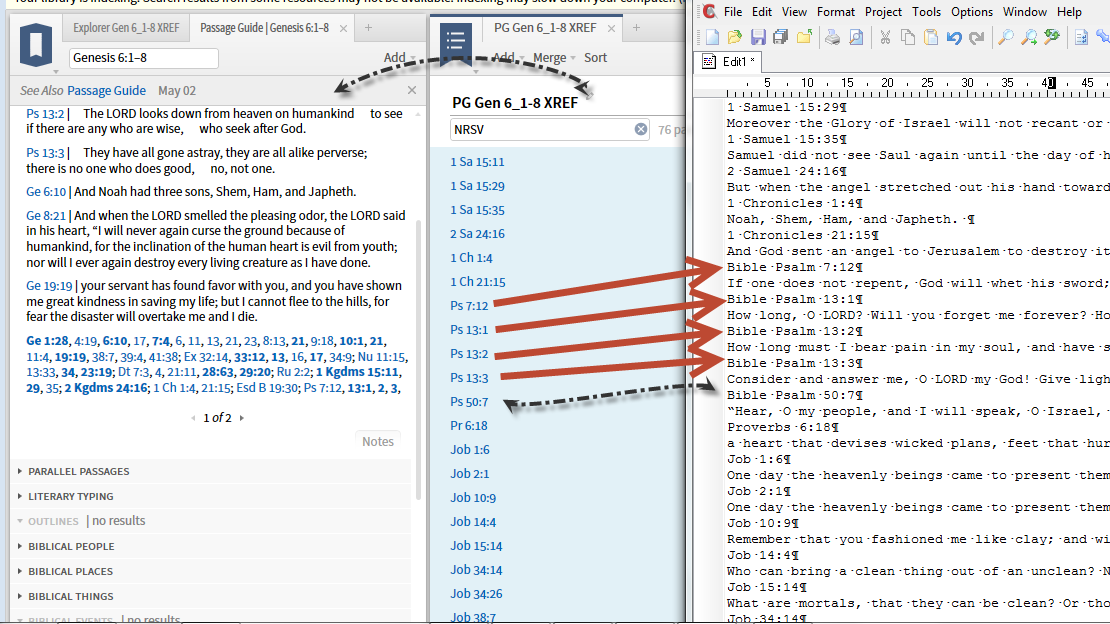Image resolution: width=1110 pixels, height=624 pixels.
Task: Switch to Explorer Gen 6_1-8 XREF tab
Action: (126, 28)
